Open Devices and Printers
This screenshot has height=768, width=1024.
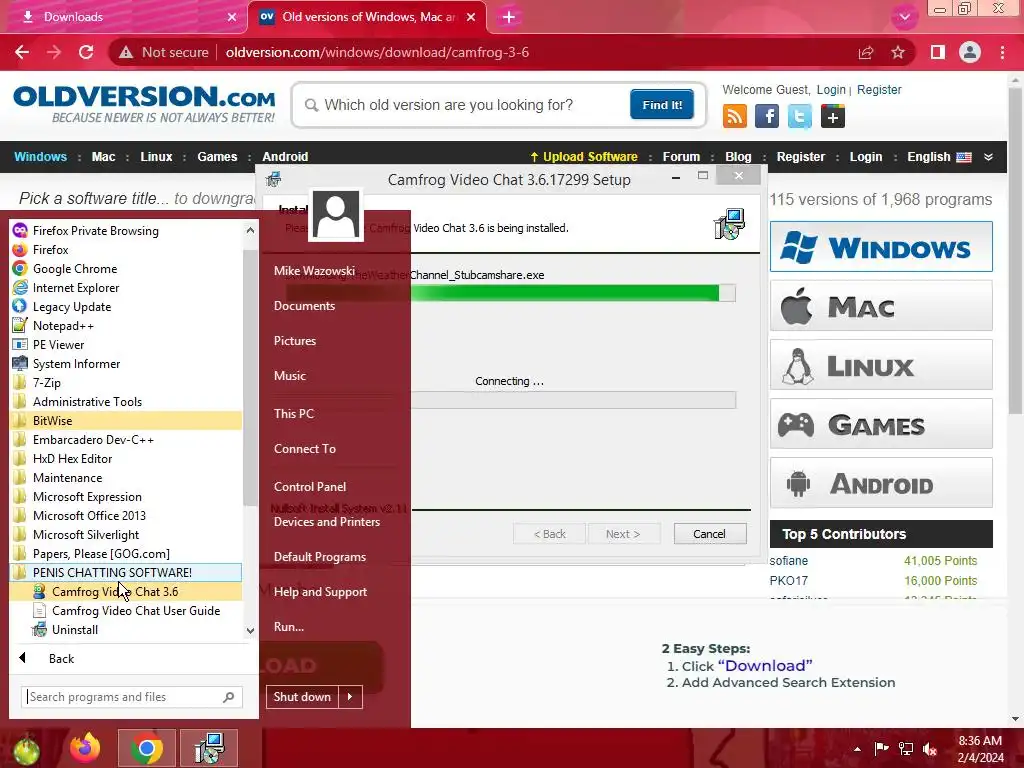coord(327,522)
